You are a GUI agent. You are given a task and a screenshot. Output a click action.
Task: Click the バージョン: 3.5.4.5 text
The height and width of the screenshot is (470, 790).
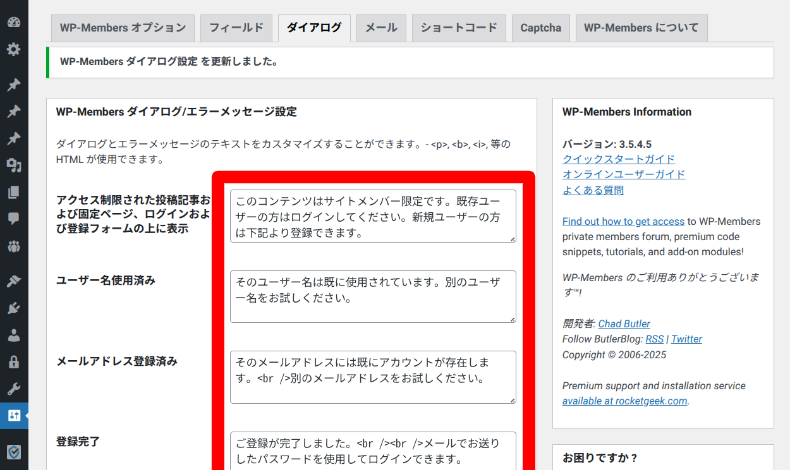[607, 144]
